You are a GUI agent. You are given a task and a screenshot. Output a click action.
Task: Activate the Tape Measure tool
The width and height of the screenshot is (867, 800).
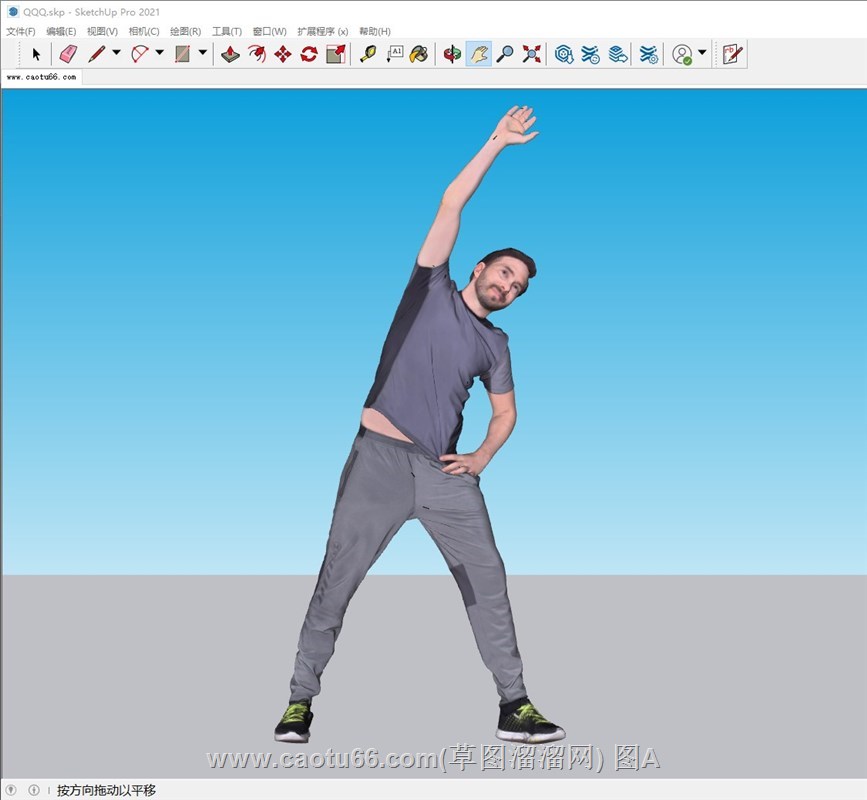pos(368,54)
